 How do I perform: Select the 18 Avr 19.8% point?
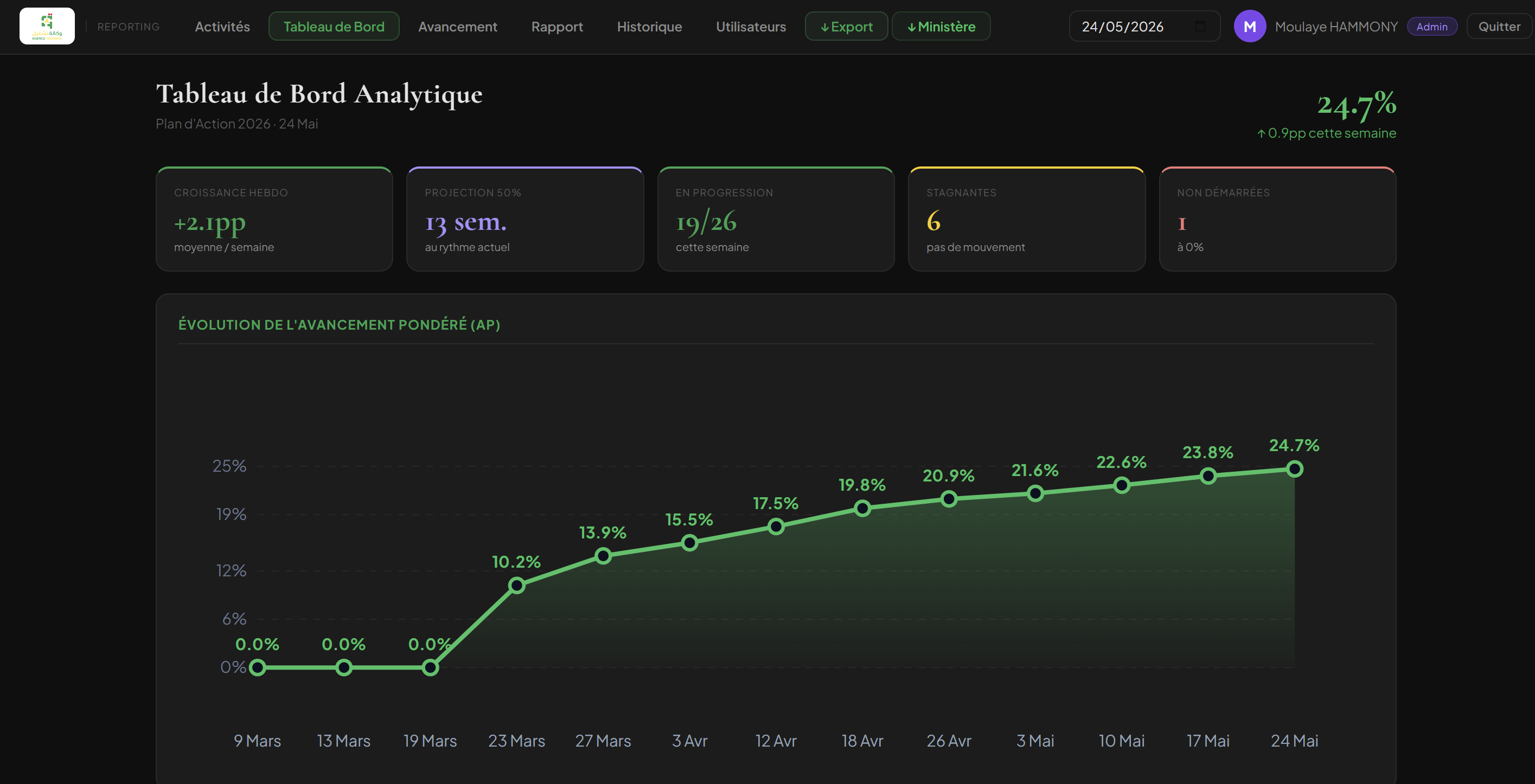(862, 508)
